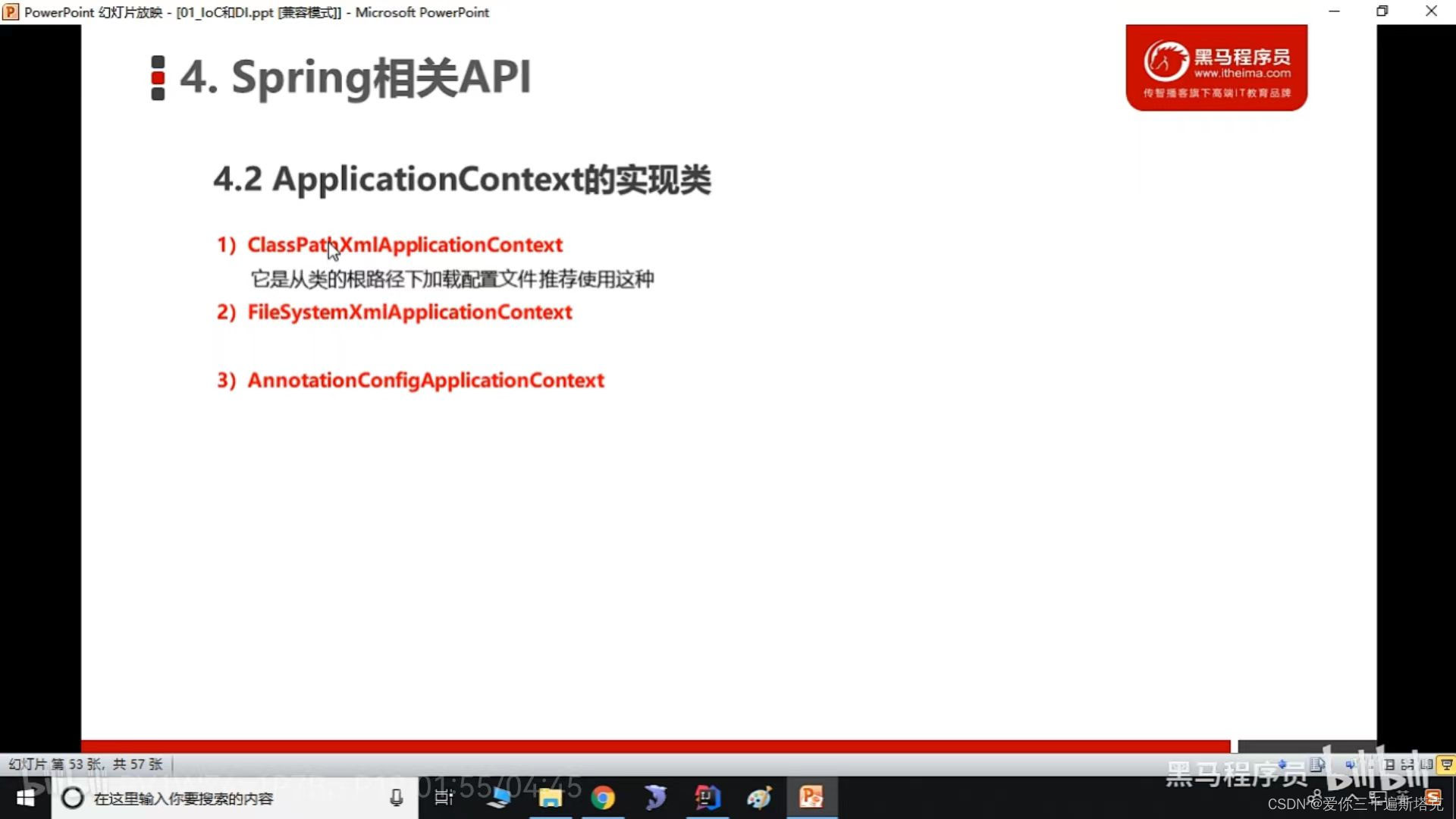Select the highlighted Slide Show view icon
Screen dimensions: 1456x819
pyautogui.click(x=1446, y=765)
